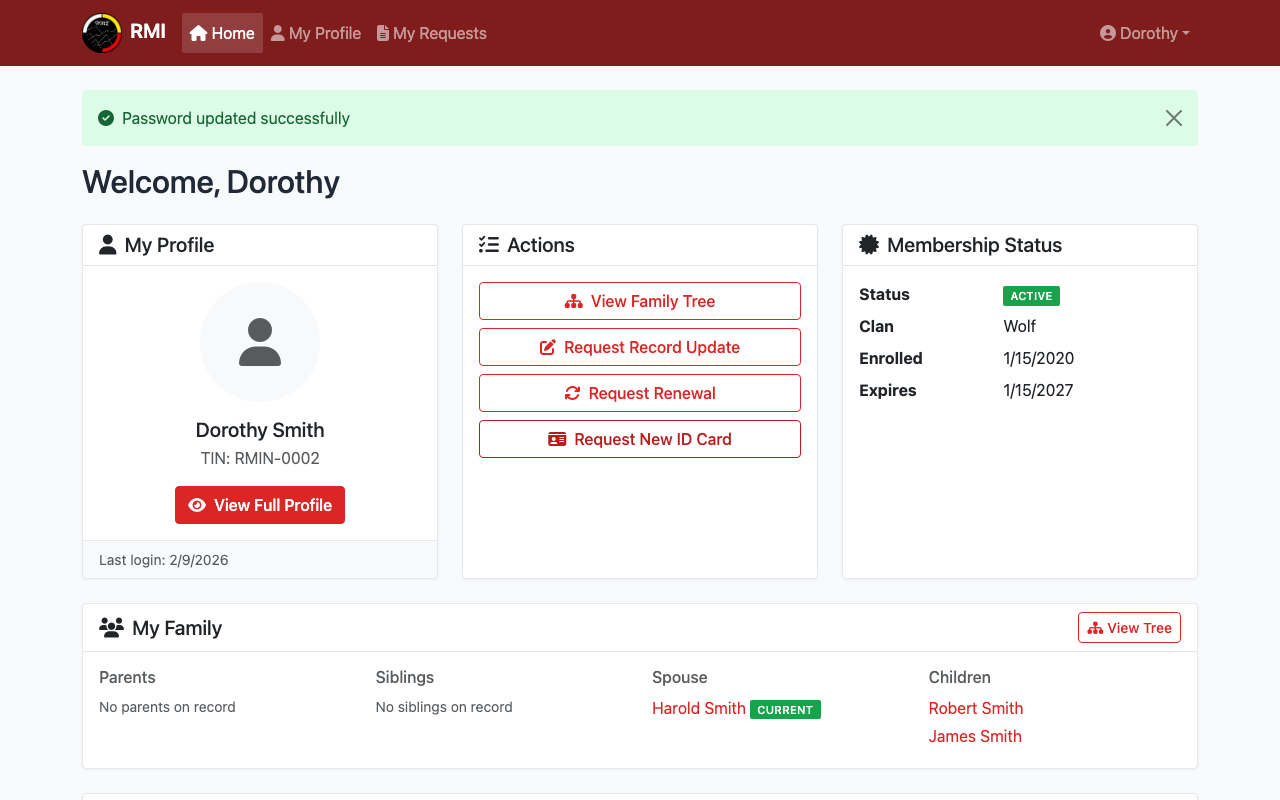Open My Profile in navigation bar

(316, 33)
